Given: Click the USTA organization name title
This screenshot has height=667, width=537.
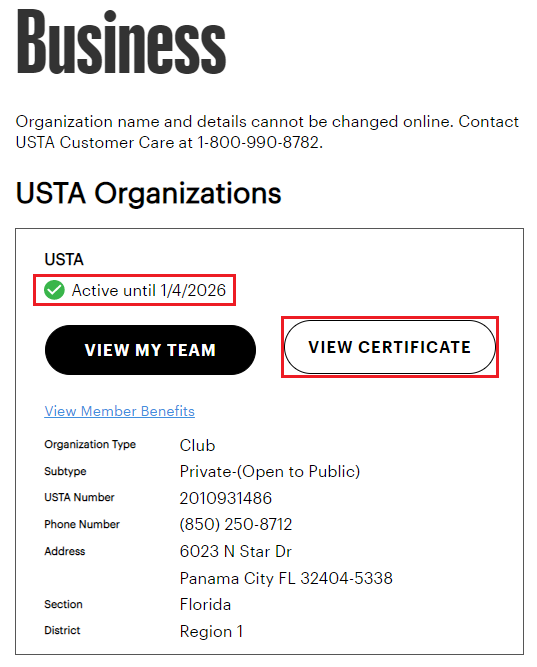Looking at the screenshot, I should [64, 259].
